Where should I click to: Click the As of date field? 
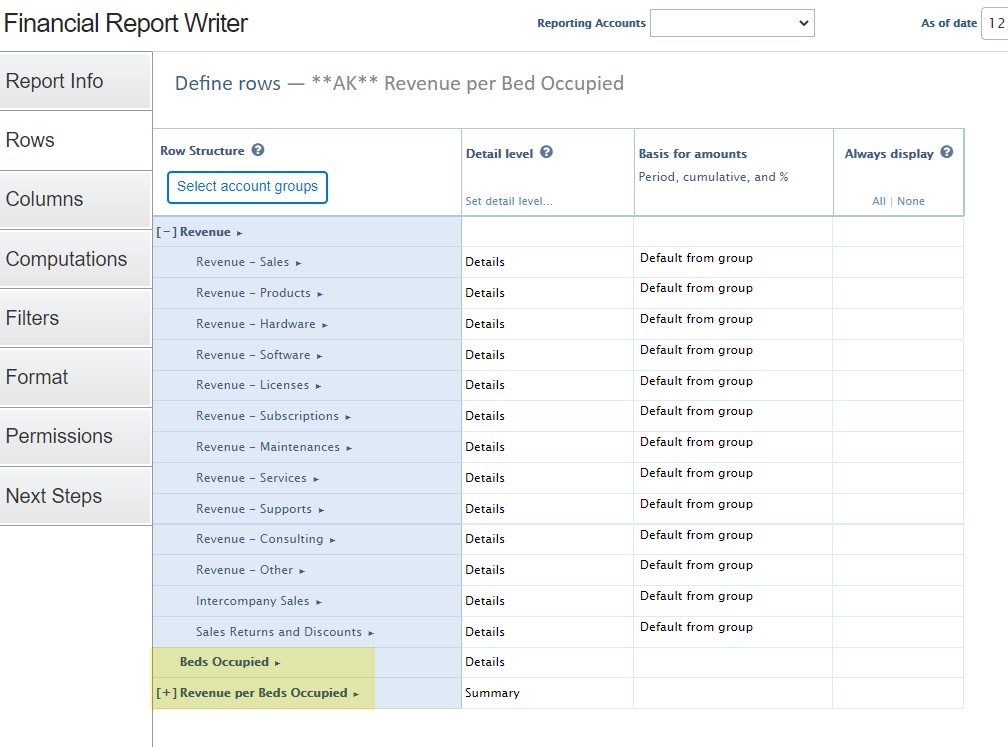(994, 23)
